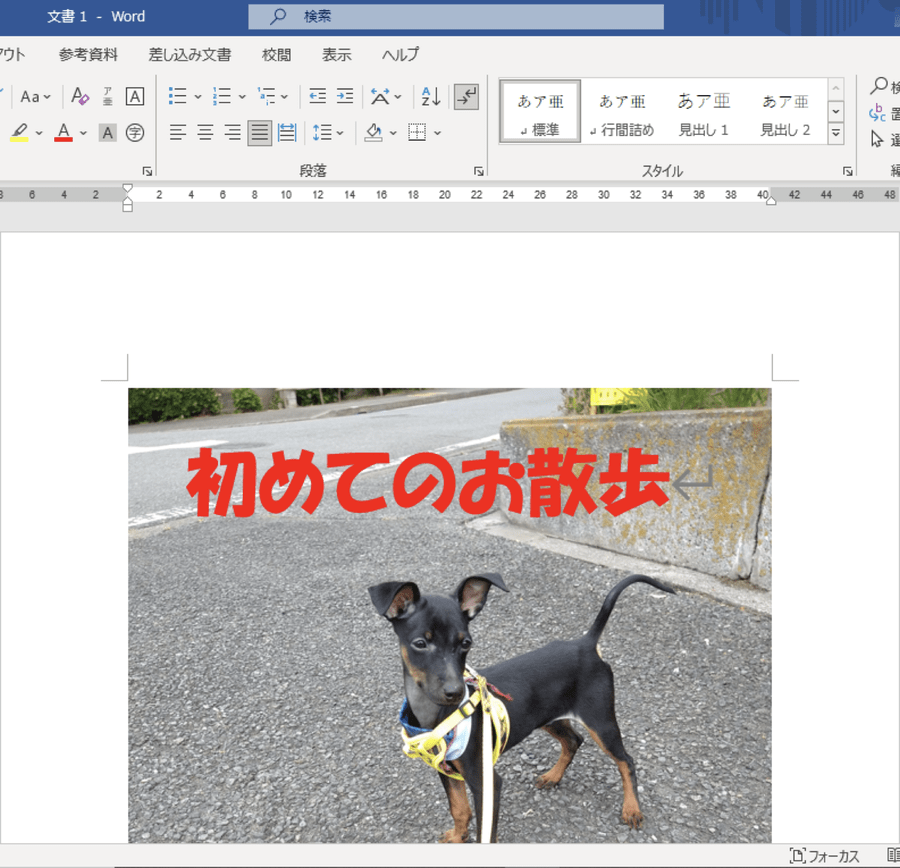
Task: Open enclosed characters tool
Action: coord(135,133)
